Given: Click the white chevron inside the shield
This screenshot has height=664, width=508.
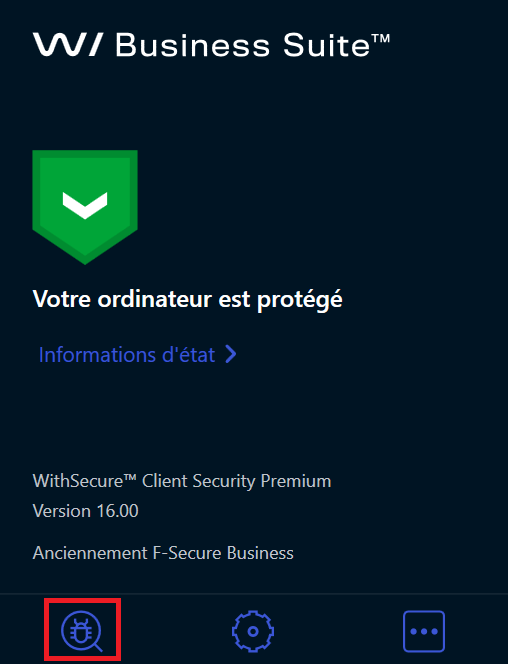Looking at the screenshot, I should 85,205.
